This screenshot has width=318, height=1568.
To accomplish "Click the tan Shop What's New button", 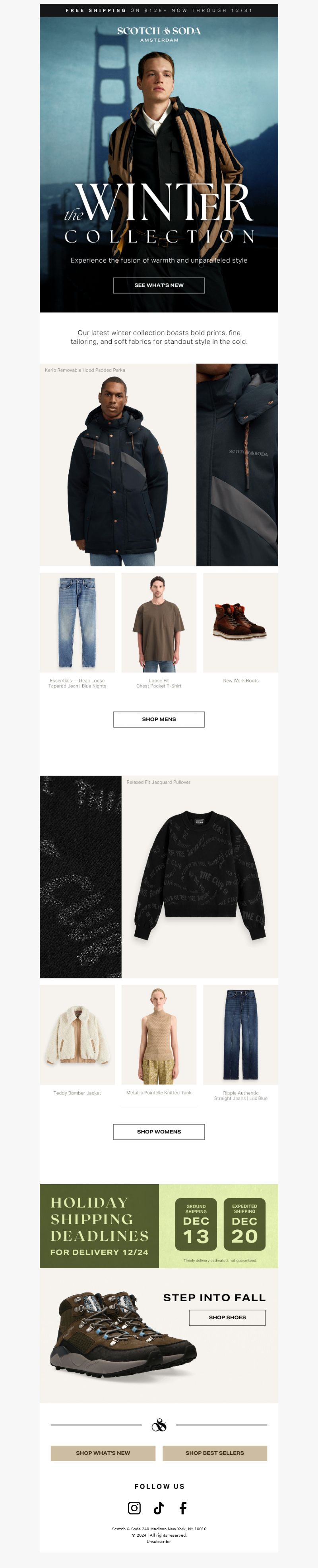I will [103, 1452].
